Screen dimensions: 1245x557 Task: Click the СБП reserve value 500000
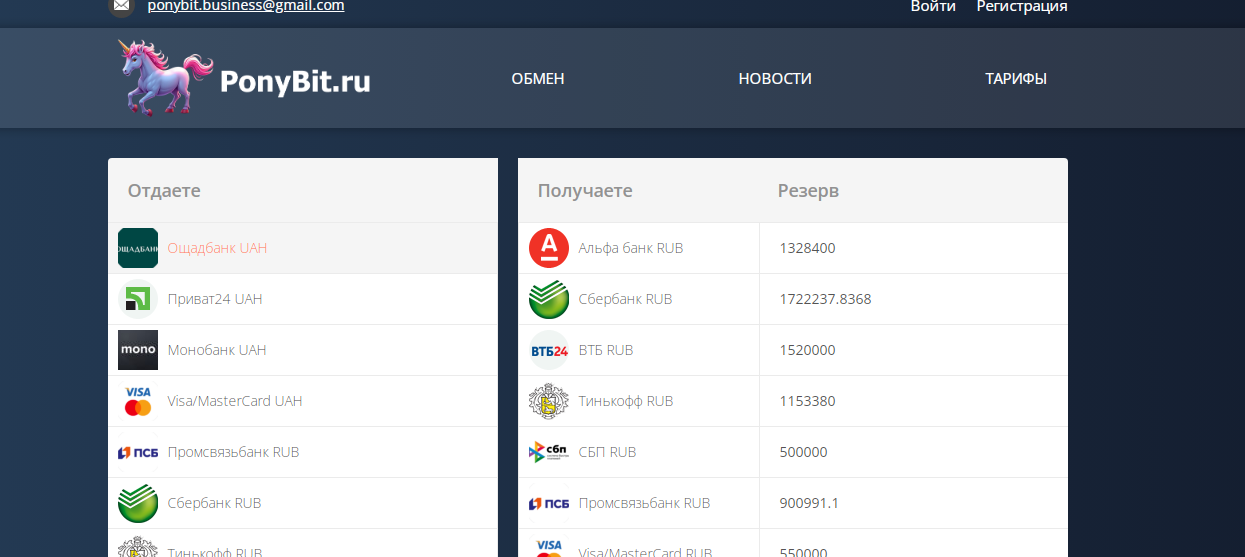coord(803,452)
